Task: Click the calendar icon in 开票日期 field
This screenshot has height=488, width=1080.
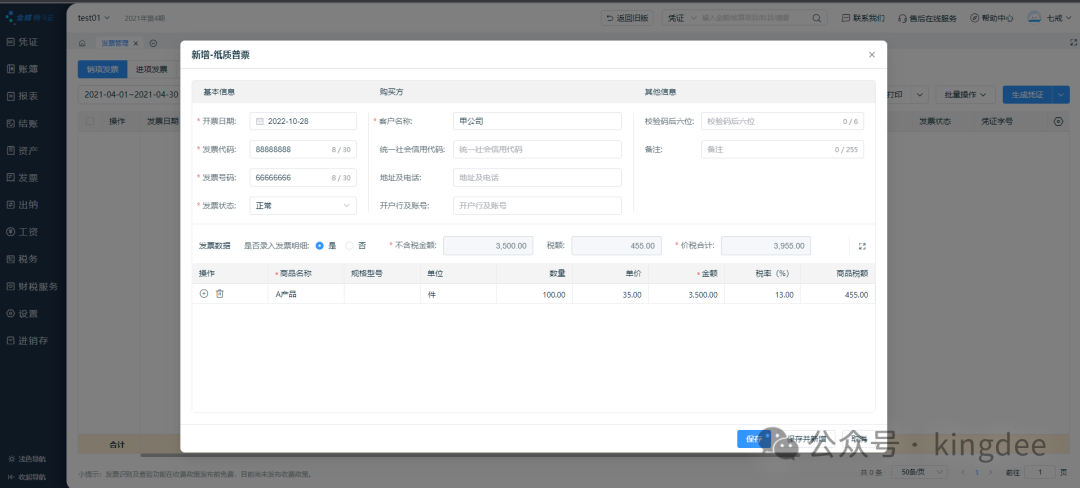Action: (260, 121)
